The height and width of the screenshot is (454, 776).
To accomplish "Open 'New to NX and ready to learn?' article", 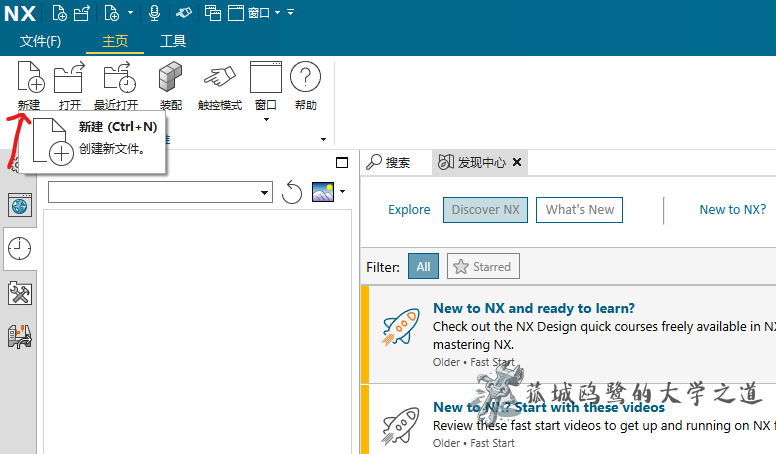I will coord(534,308).
